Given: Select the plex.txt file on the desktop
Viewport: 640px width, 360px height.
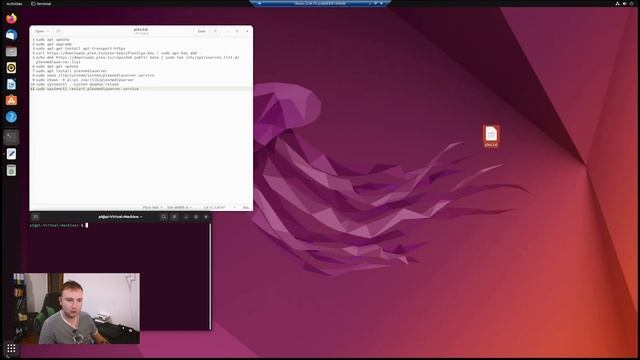Looking at the screenshot, I should point(491,136).
